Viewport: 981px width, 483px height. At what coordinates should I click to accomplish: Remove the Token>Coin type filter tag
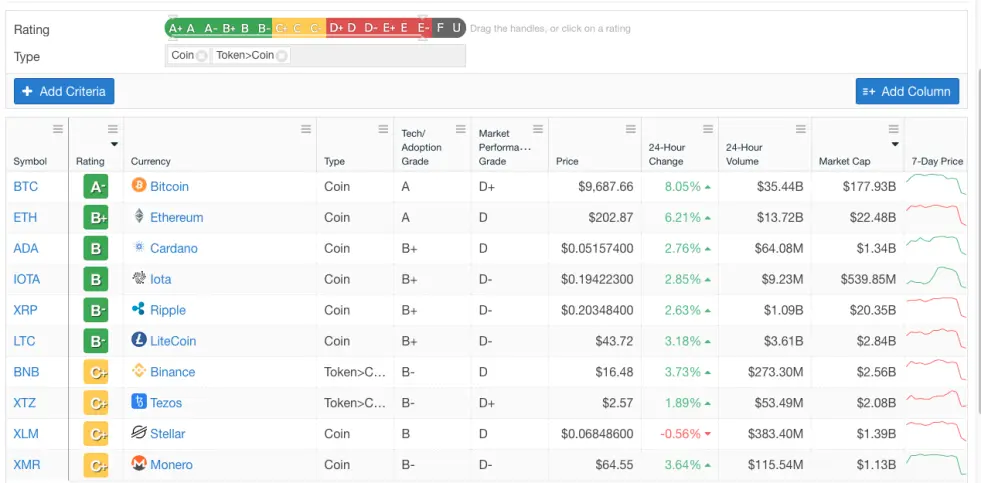282,56
